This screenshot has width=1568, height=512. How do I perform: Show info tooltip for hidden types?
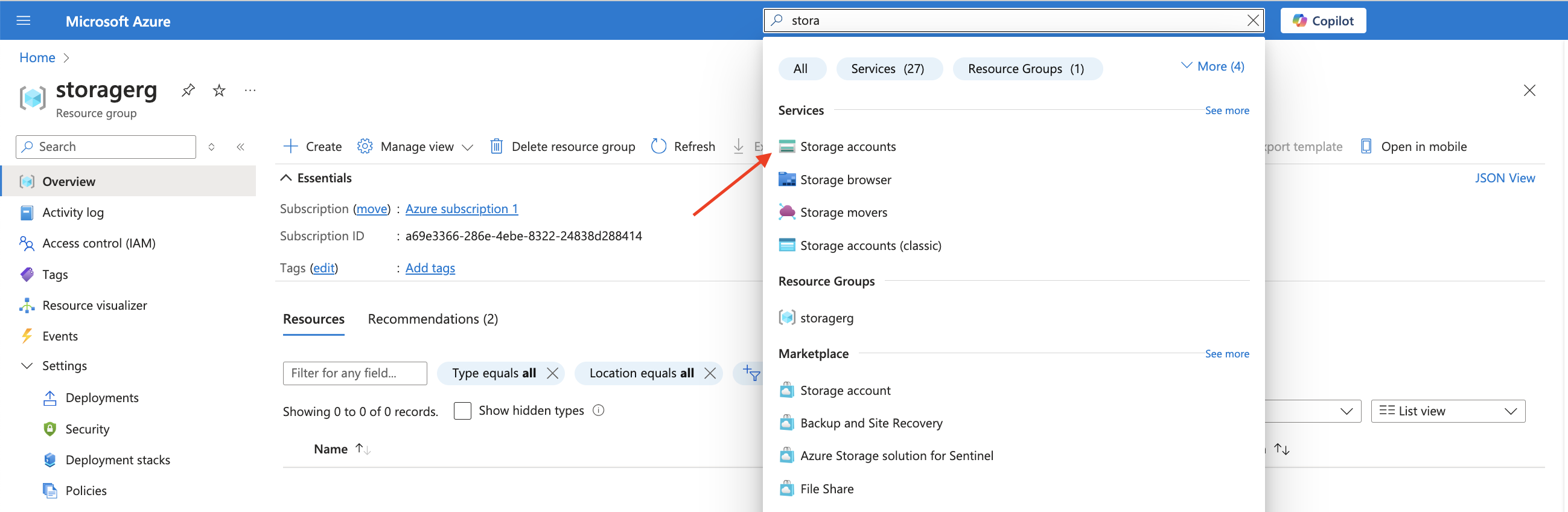pos(598,411)
